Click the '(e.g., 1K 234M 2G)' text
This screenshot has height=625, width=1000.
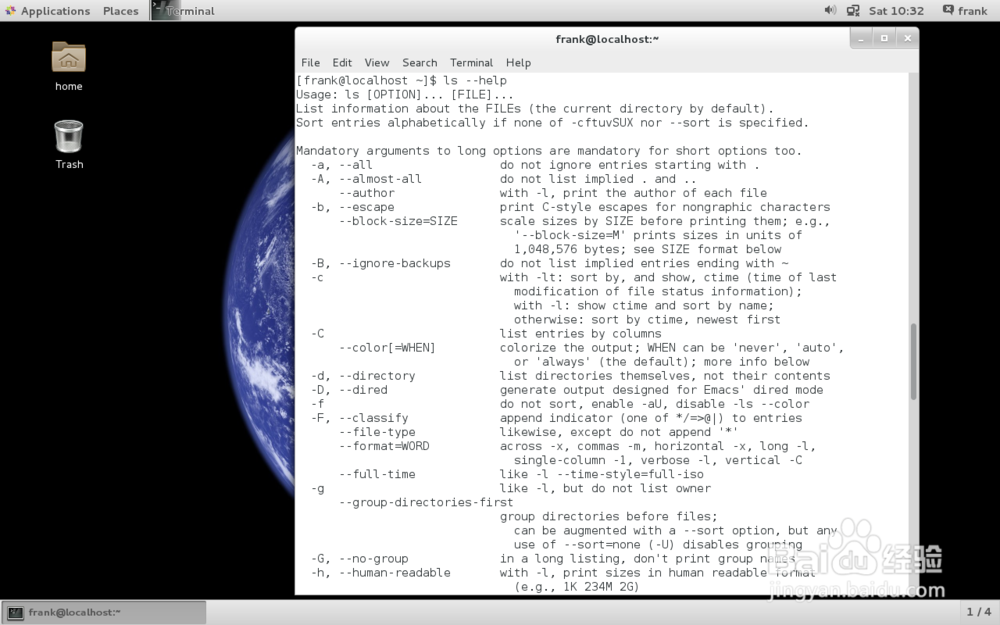(577, 586)
